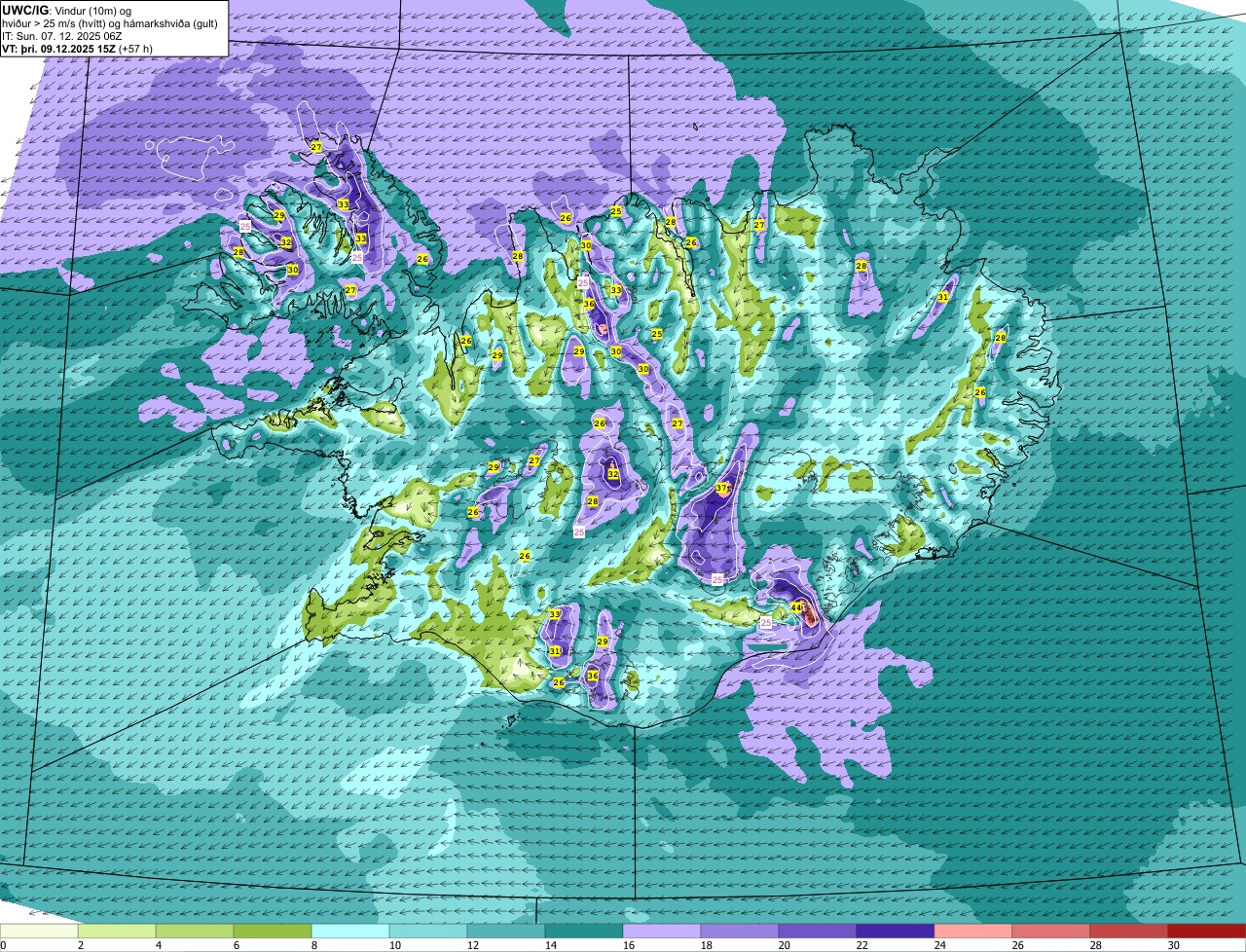1246x952 pixels.
Task: Click the 2–4 m/s light green legend swatch
Action: (117, 932)
